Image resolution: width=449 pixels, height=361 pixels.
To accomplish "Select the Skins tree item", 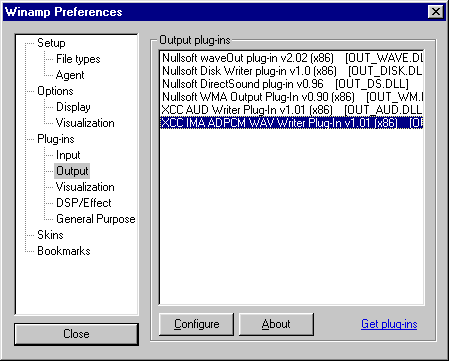I will [50, 235].
